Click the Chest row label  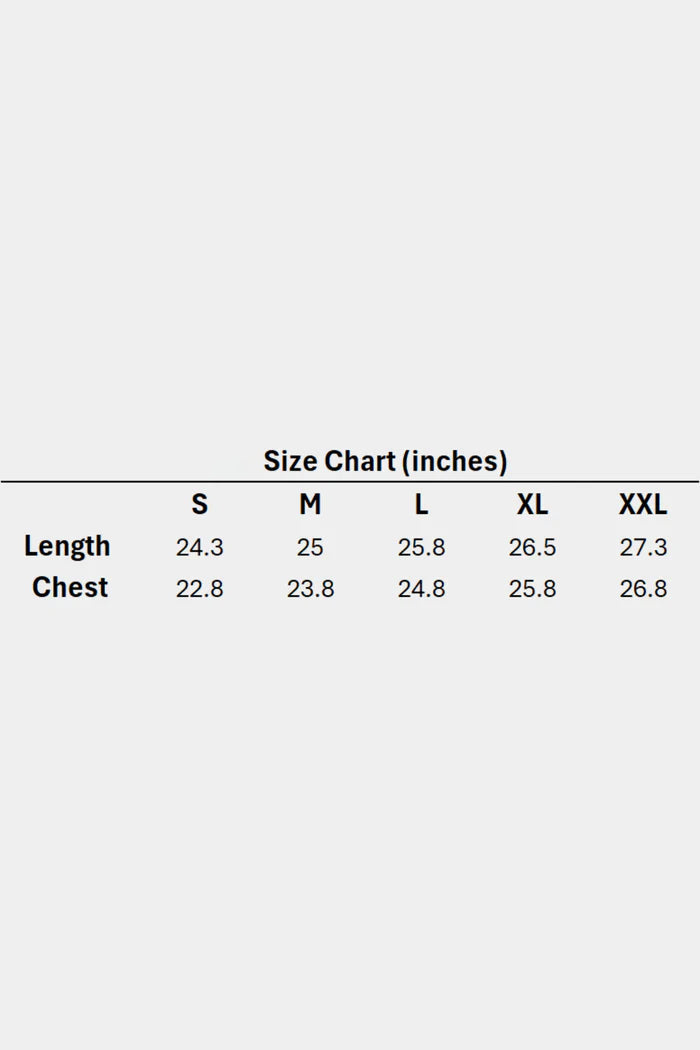[70, 587]
